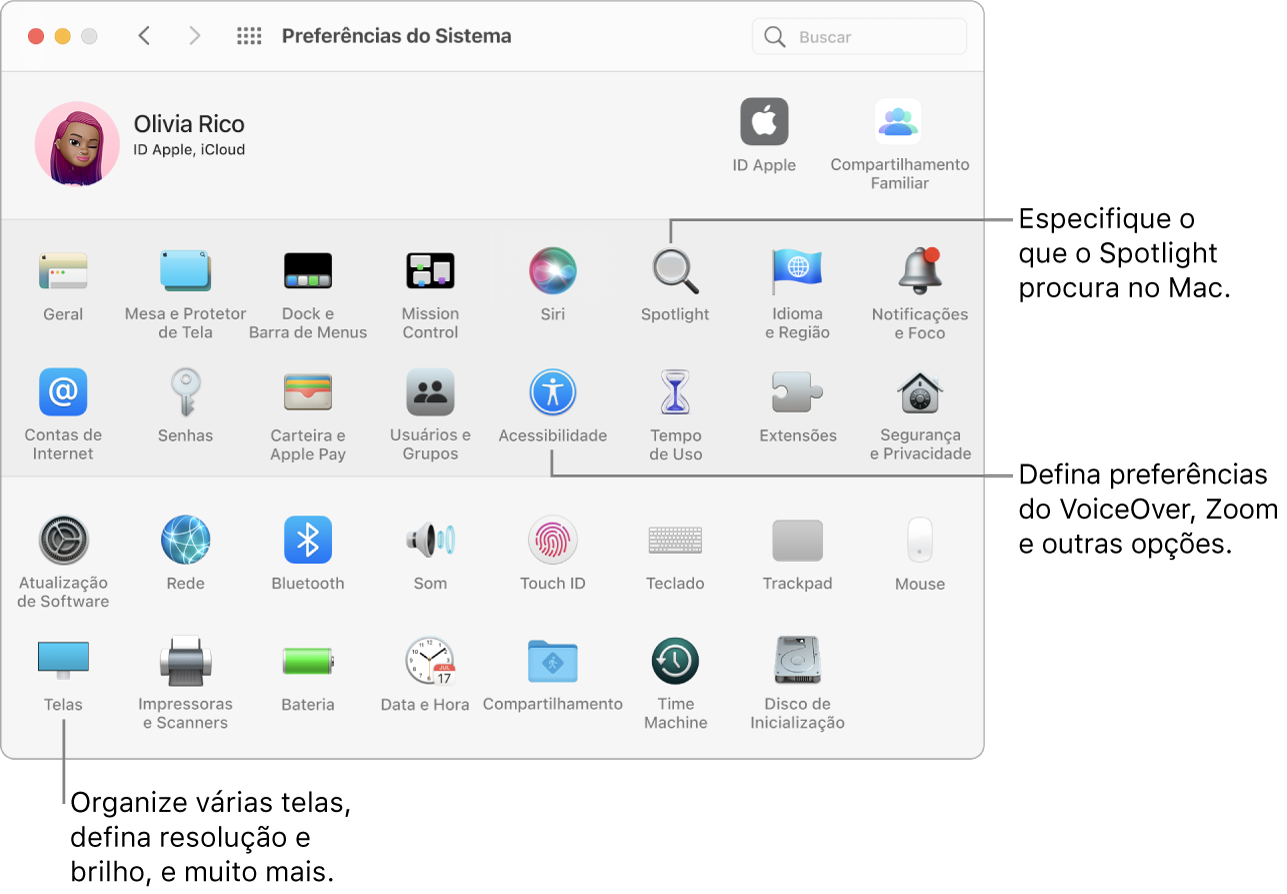Open Notificações e Foco preferences
1287x894 pixels.
920,271
